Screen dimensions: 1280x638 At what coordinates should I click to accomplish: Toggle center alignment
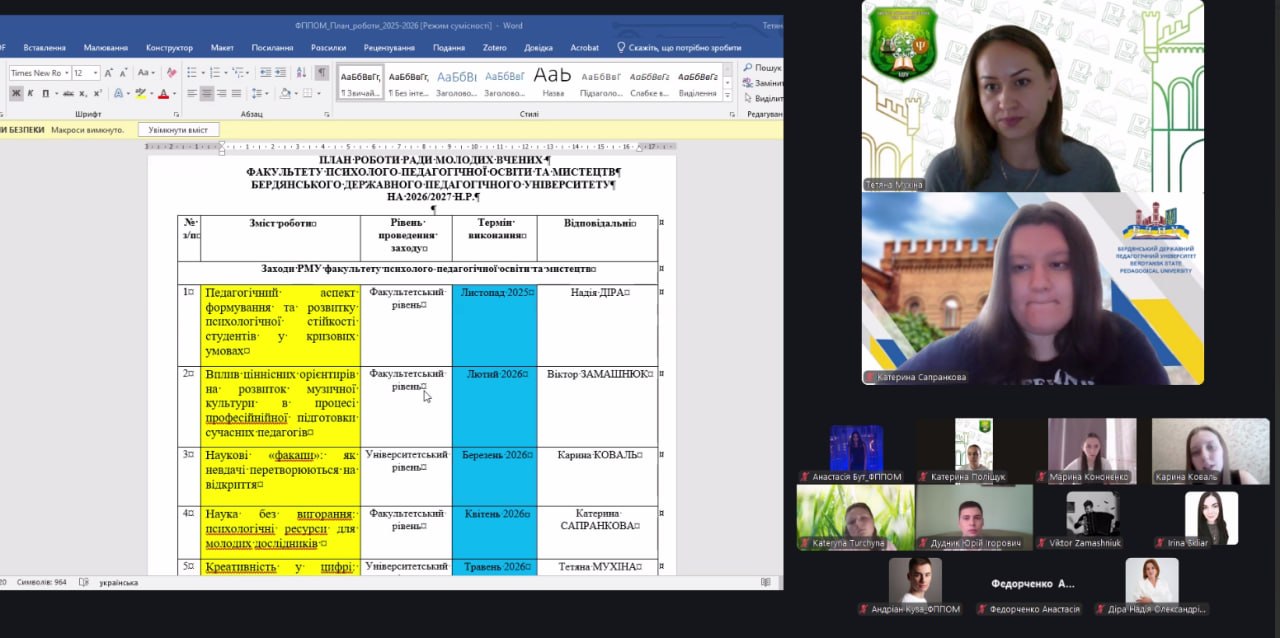(x=207, y=93)
